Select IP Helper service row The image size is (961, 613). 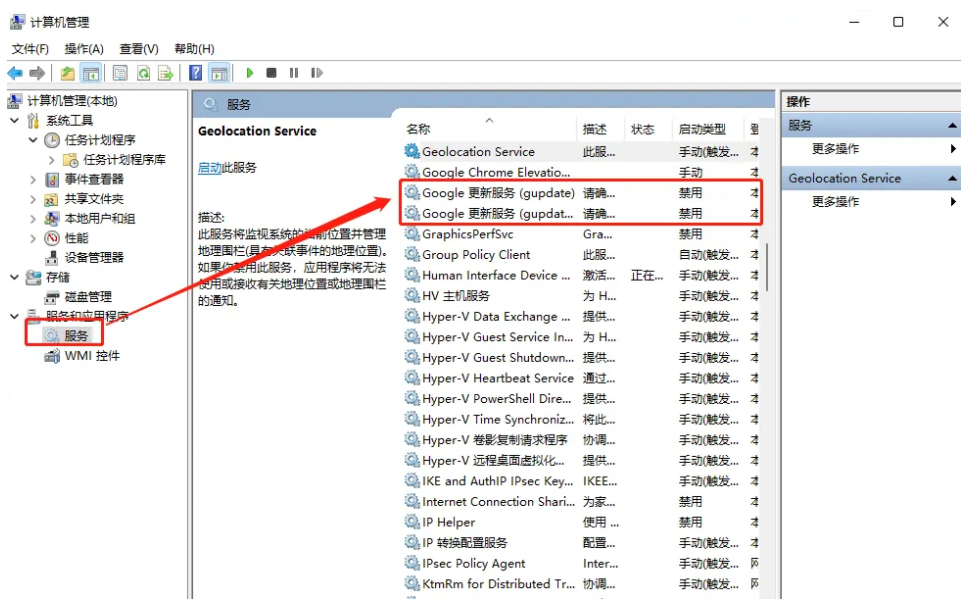581,522
